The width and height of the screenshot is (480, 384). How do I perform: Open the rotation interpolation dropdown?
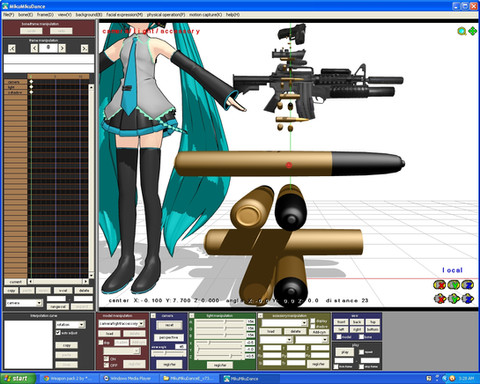[70, 324]
